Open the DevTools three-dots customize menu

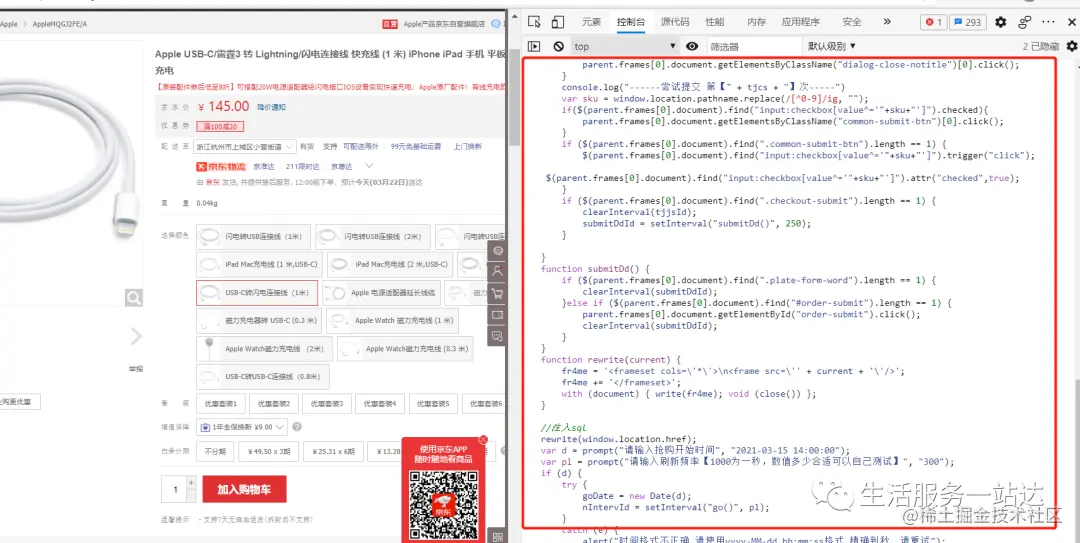(x=1049, y=22)
